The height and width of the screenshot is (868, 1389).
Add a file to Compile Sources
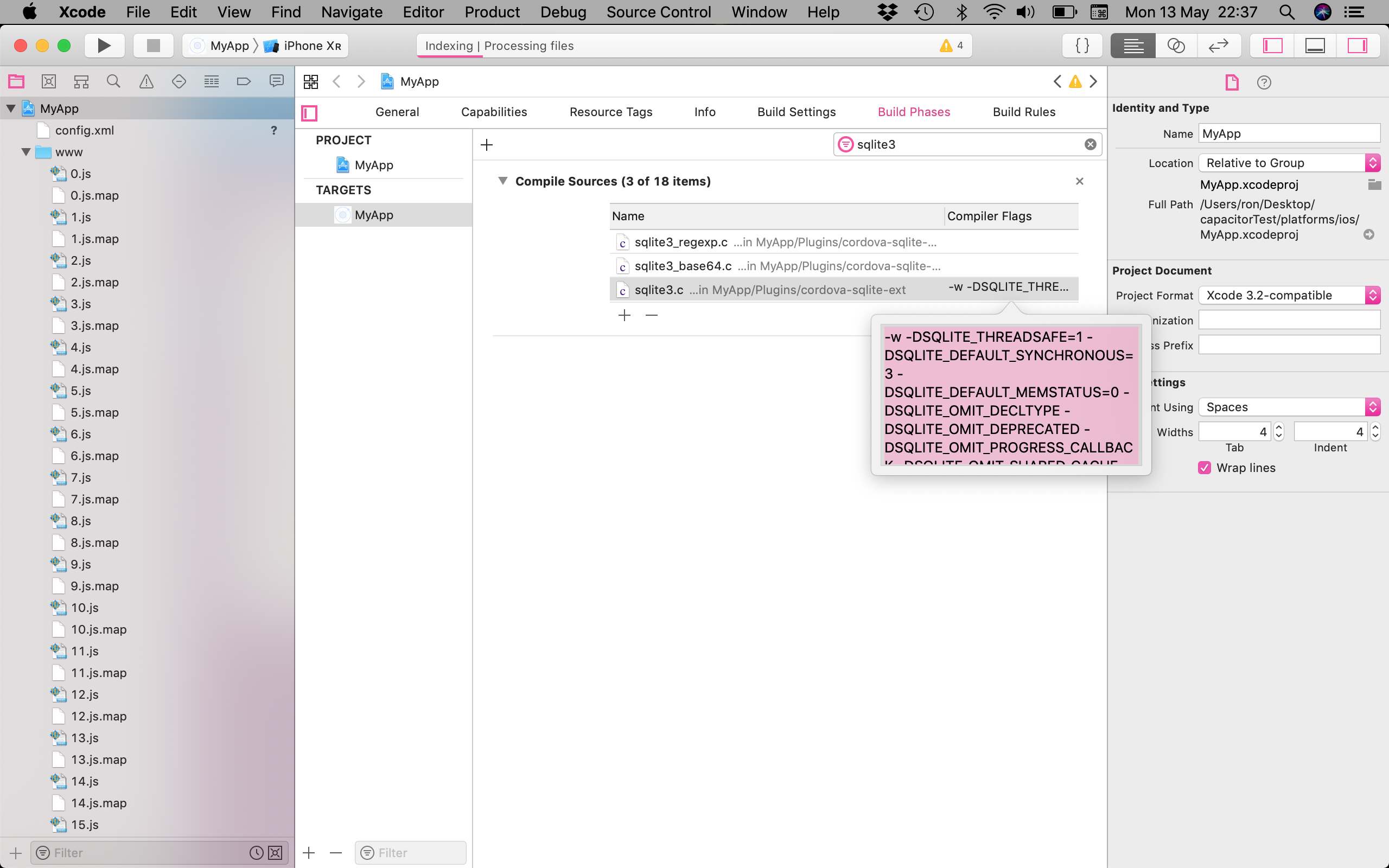(623, 315)
